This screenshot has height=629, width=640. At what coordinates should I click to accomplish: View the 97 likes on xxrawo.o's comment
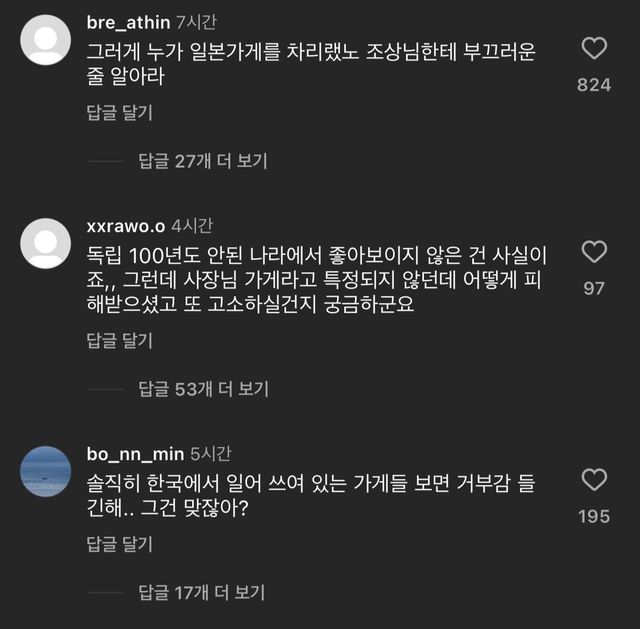594,288
